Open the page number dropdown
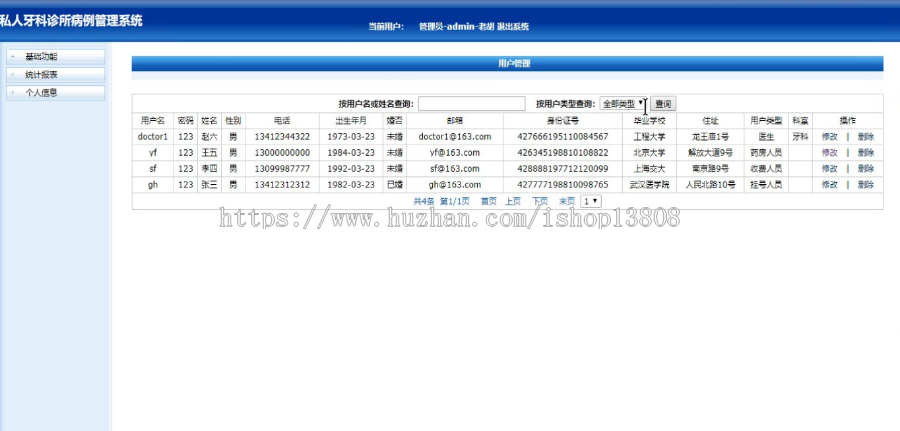 pyautogui.click(x=591, y=201)
